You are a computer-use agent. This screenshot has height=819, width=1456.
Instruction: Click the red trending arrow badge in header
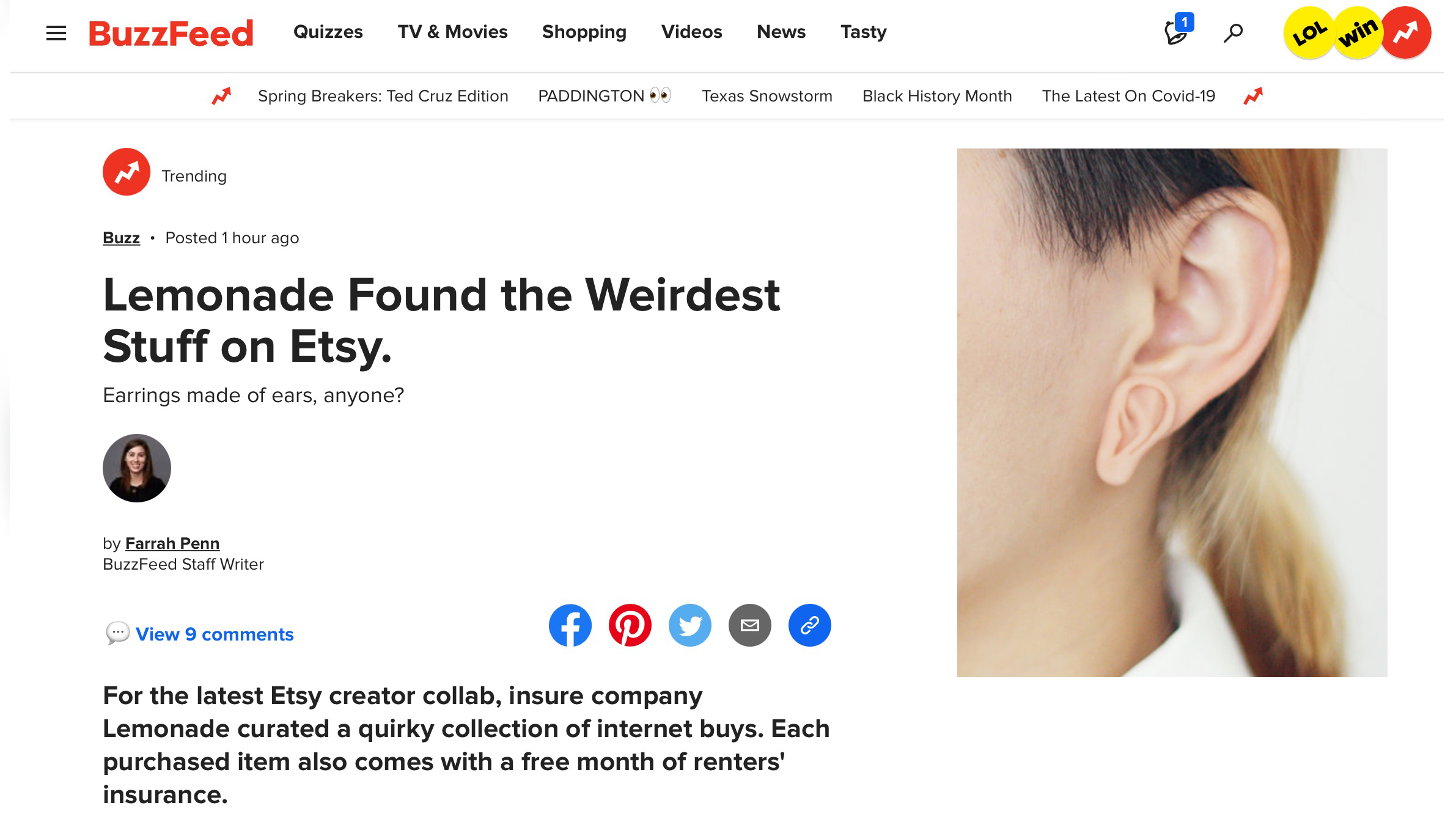[x=1406, y=33]
